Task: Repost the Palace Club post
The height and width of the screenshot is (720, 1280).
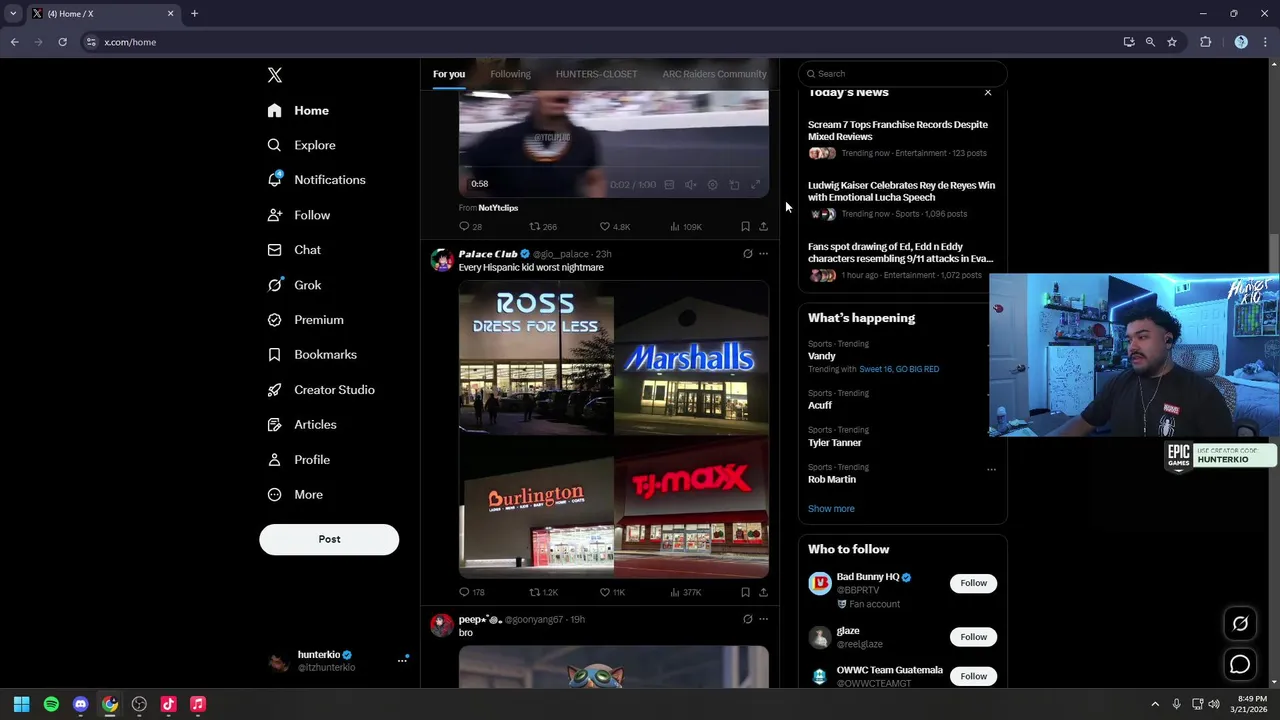Action: (x=543, y=592)
